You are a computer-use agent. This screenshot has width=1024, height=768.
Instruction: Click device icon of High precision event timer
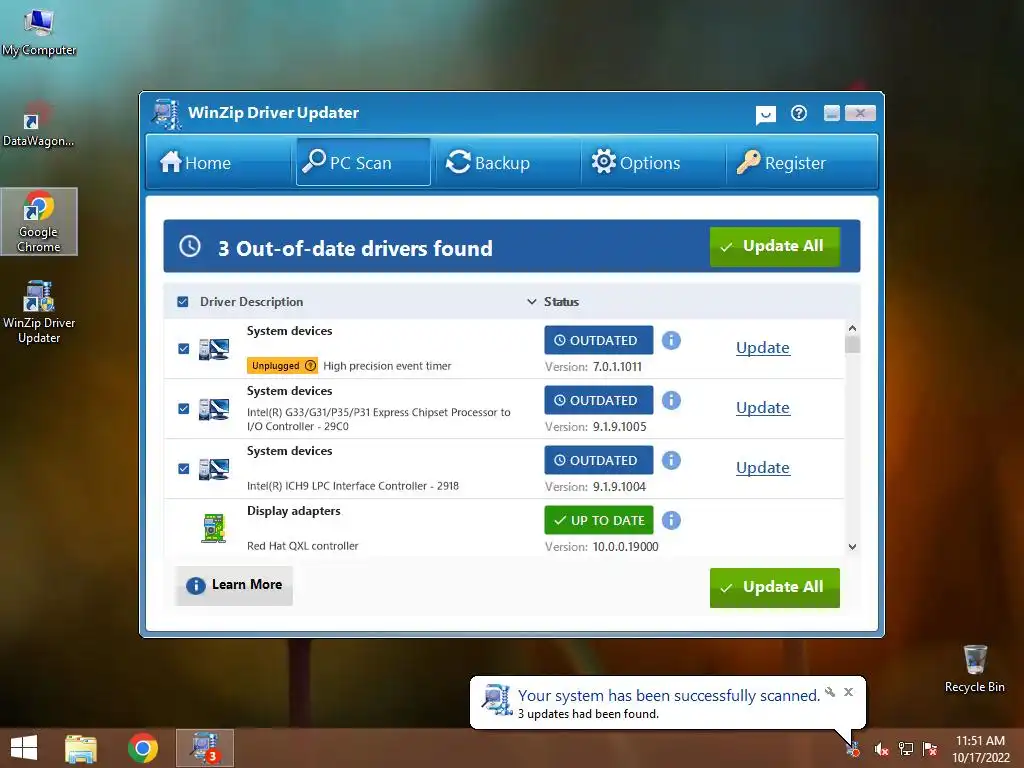(214, 349)
